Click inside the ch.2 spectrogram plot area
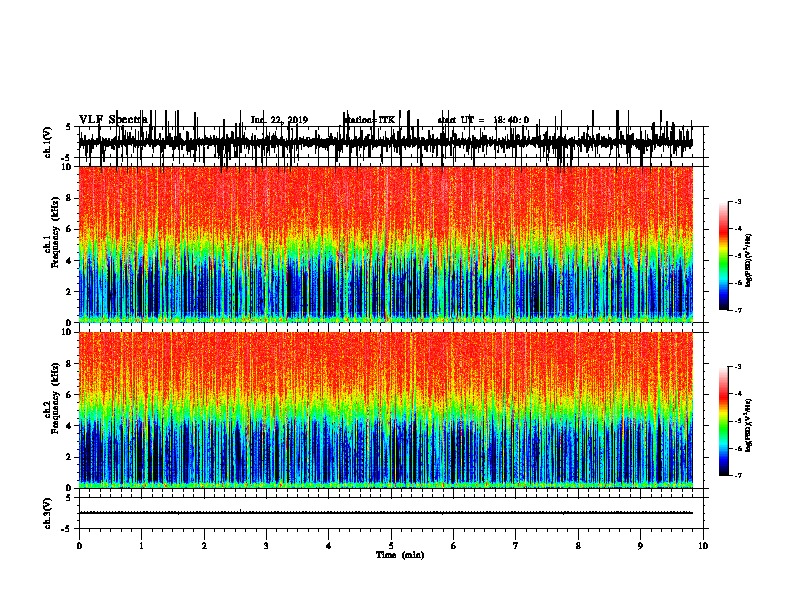This screenshot has width=792, height=612. (x=385, y=410)
